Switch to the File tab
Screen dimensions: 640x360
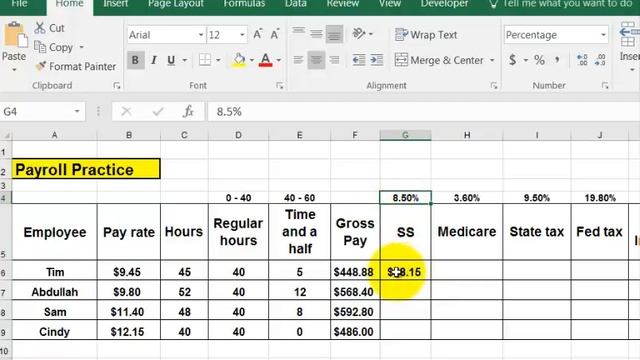pyautogui.click(x=19, y=4)
